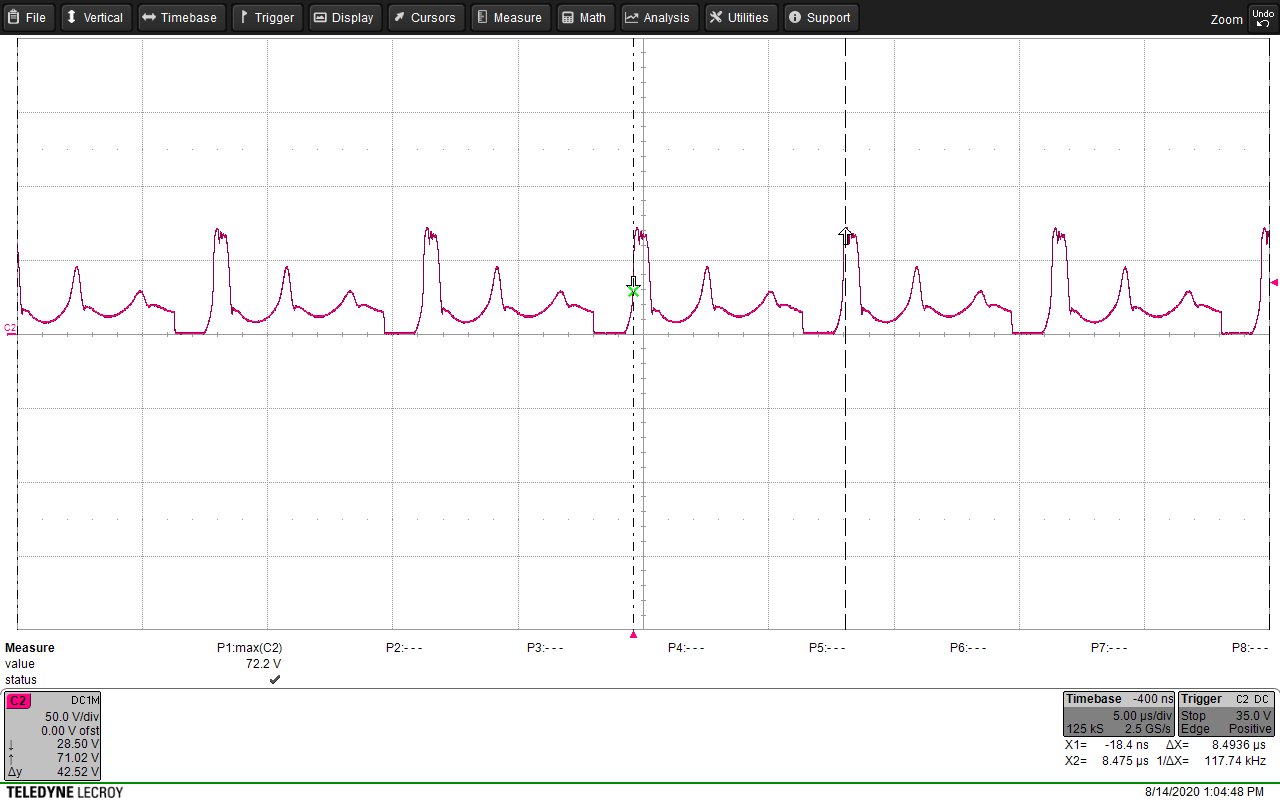Open the Cursors menu

tap(425, 17)
